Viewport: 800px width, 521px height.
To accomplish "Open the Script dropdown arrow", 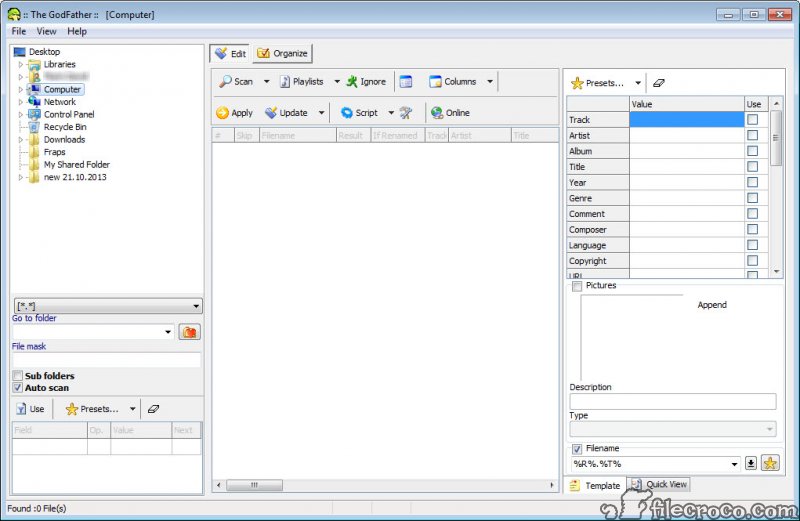I will (x=391, y=113).
